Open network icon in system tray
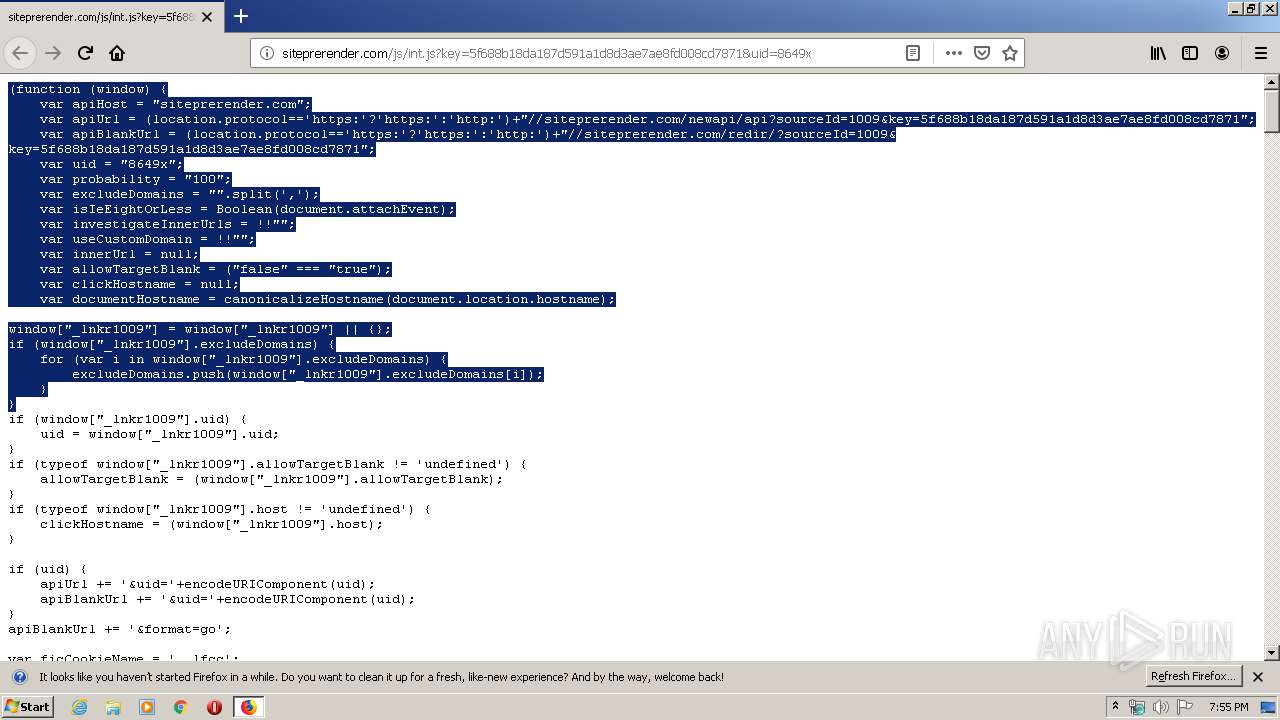1280x720 pixels. 1137,707
